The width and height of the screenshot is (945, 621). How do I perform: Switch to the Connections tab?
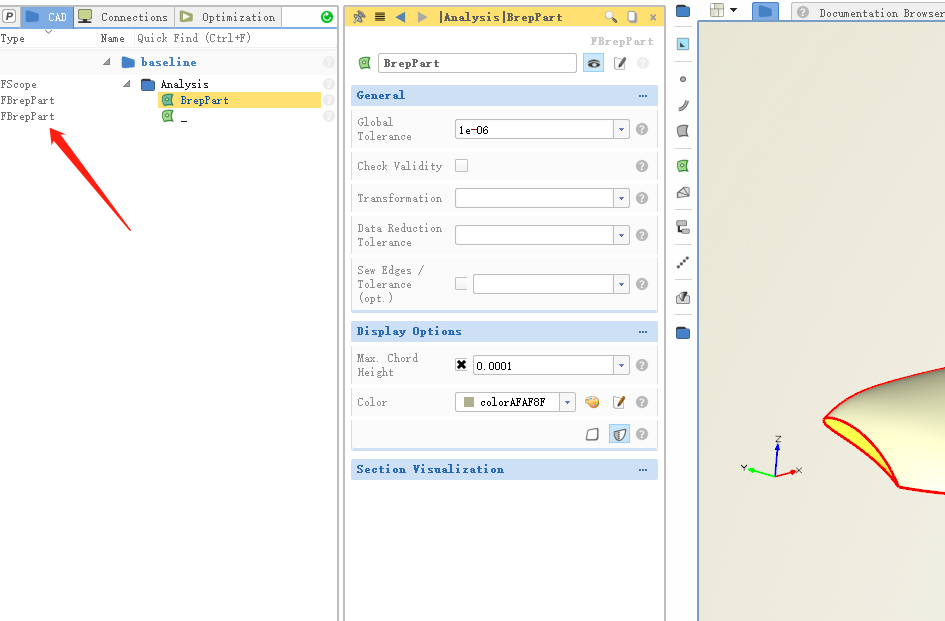(x=124, y=17)
